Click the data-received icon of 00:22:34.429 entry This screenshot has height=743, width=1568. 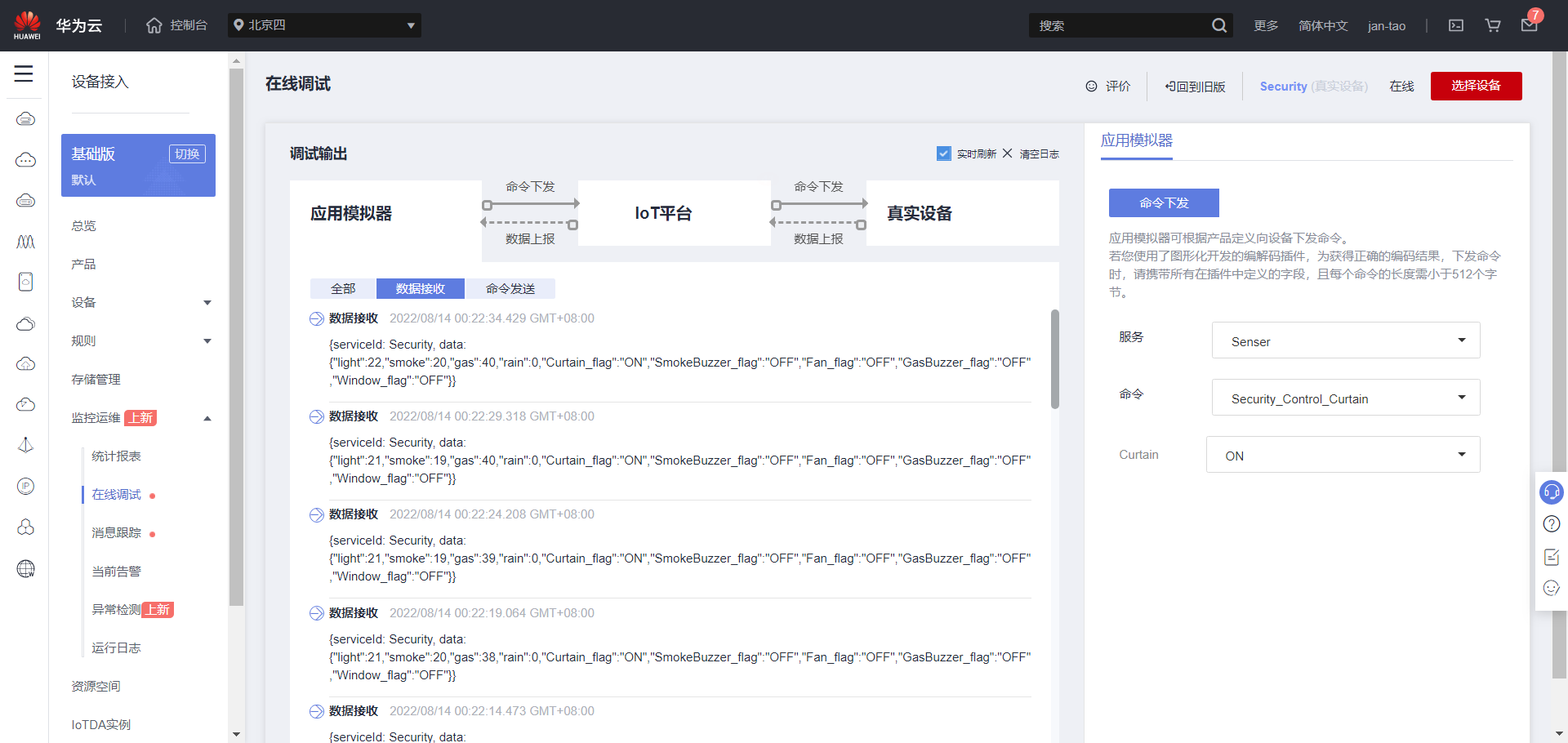click(x=317, y=318)
